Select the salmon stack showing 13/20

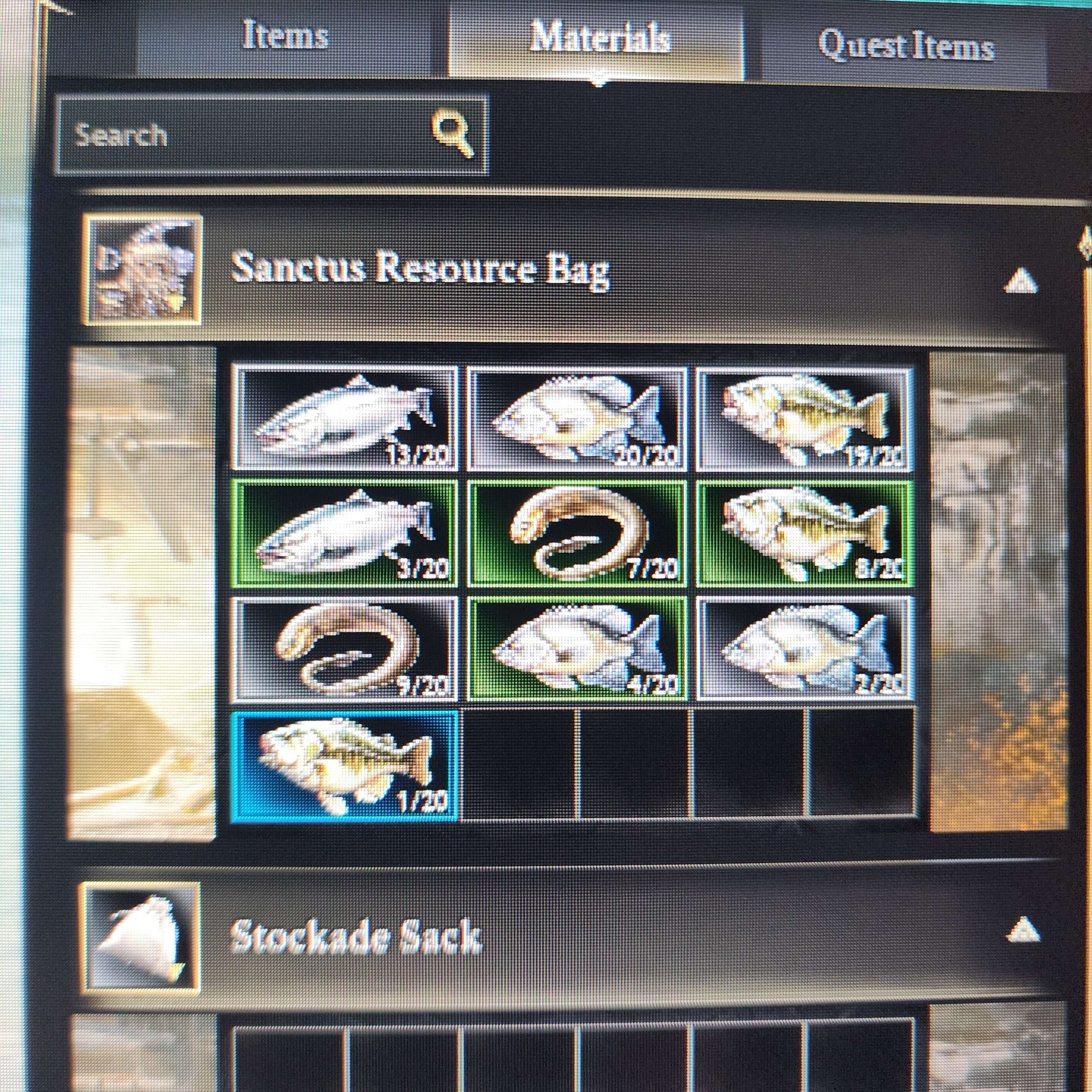click(345, 418)
